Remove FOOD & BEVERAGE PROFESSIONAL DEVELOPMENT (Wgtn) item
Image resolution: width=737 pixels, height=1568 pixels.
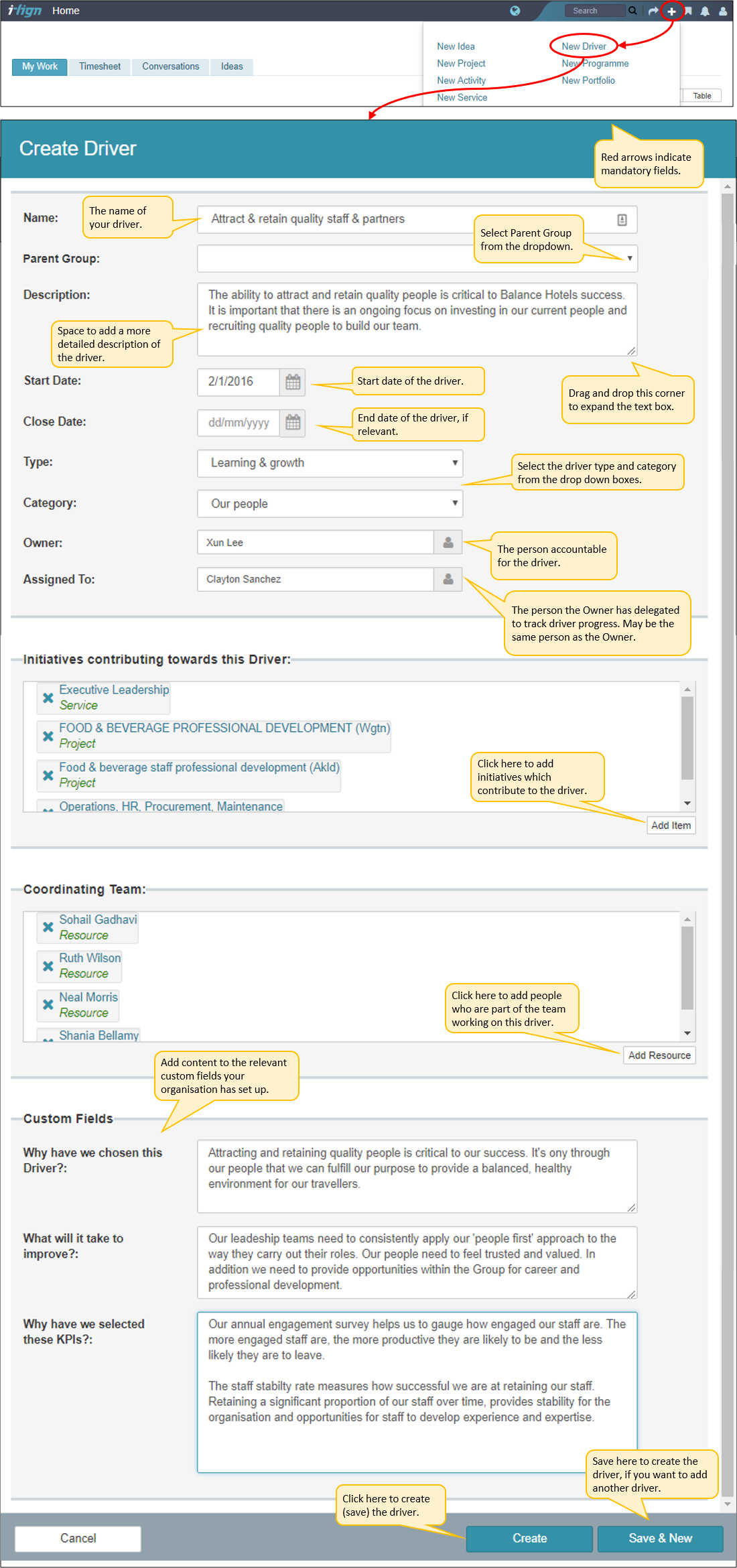click(48, 736)
